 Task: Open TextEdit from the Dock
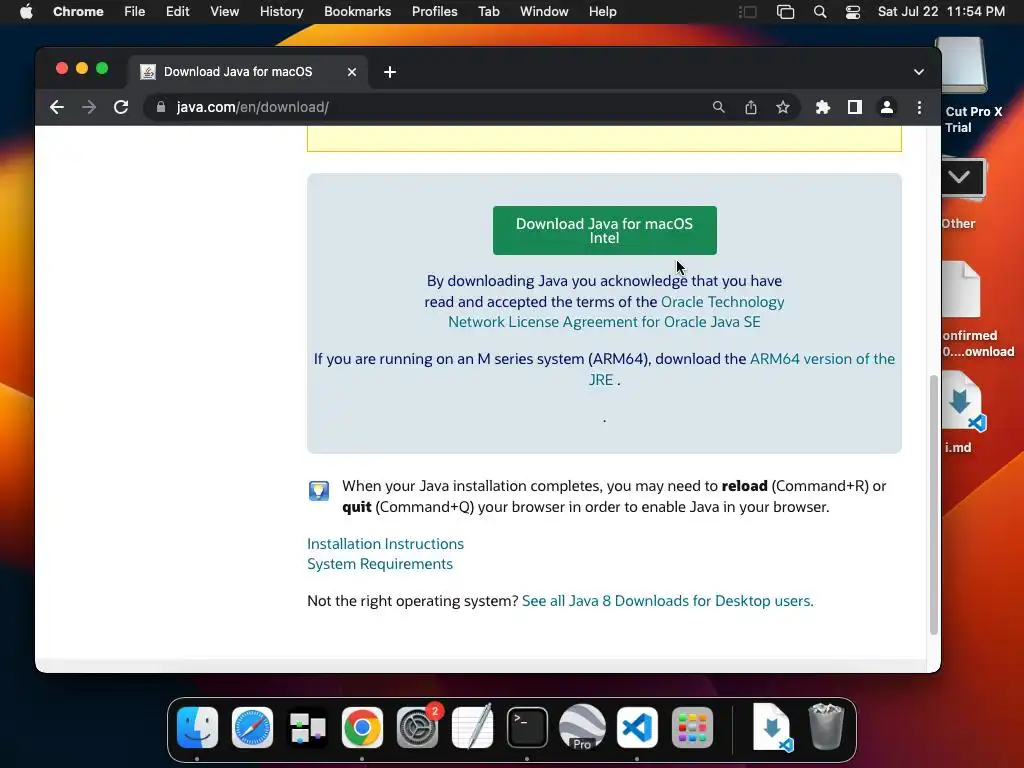(x=472, y=728)
